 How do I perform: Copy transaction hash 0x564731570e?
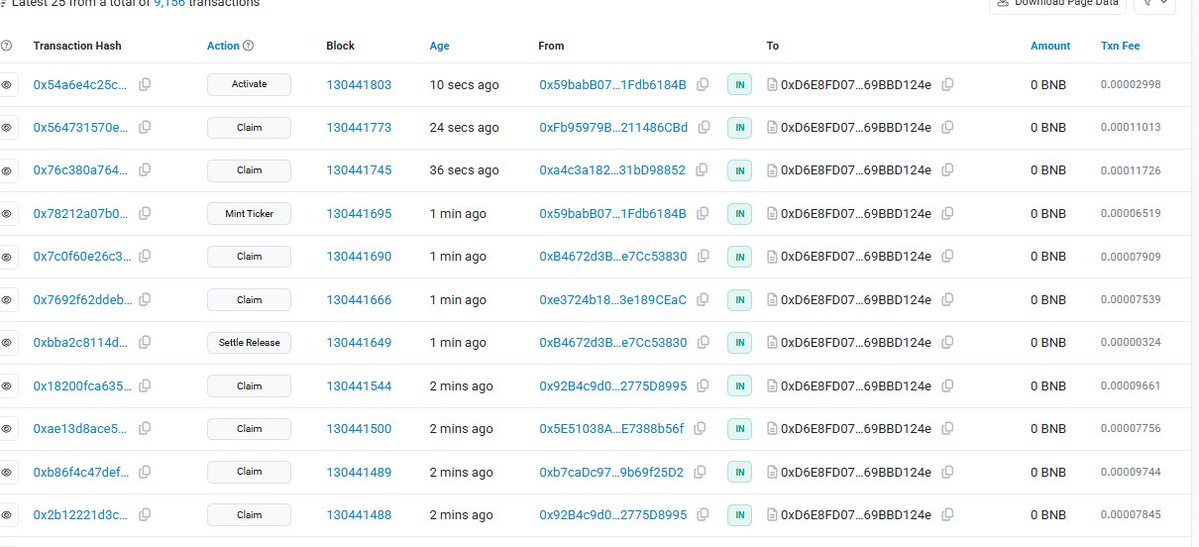(145, 127)
